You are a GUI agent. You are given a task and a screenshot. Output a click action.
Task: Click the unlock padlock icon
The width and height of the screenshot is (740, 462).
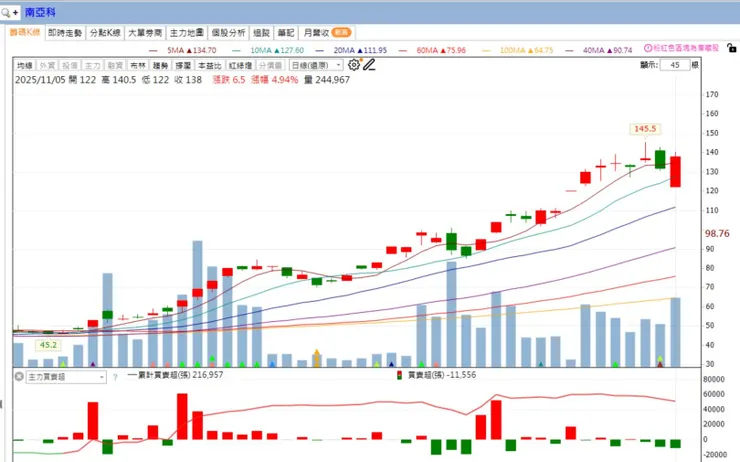[x=731, y=48]
